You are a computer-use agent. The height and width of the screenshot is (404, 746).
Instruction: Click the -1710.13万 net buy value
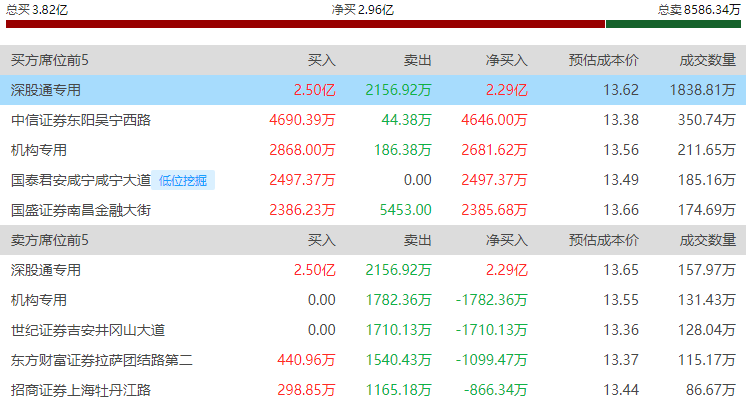(491, 330)
